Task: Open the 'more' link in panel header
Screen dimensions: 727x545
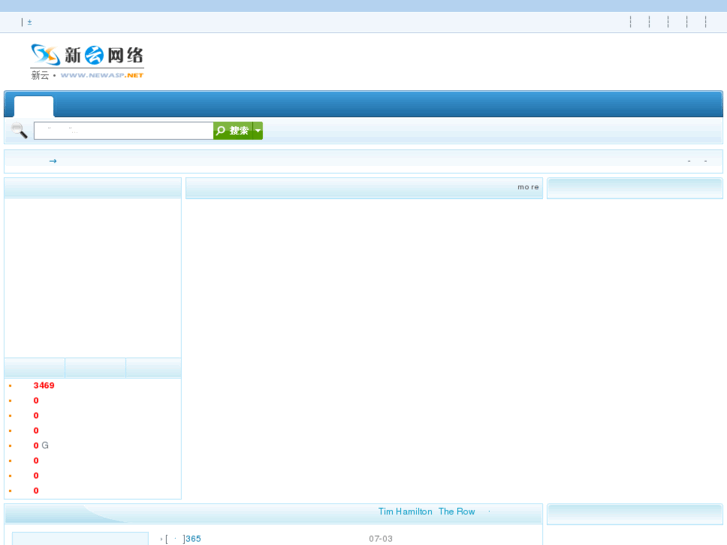Action: pos(528,187)
